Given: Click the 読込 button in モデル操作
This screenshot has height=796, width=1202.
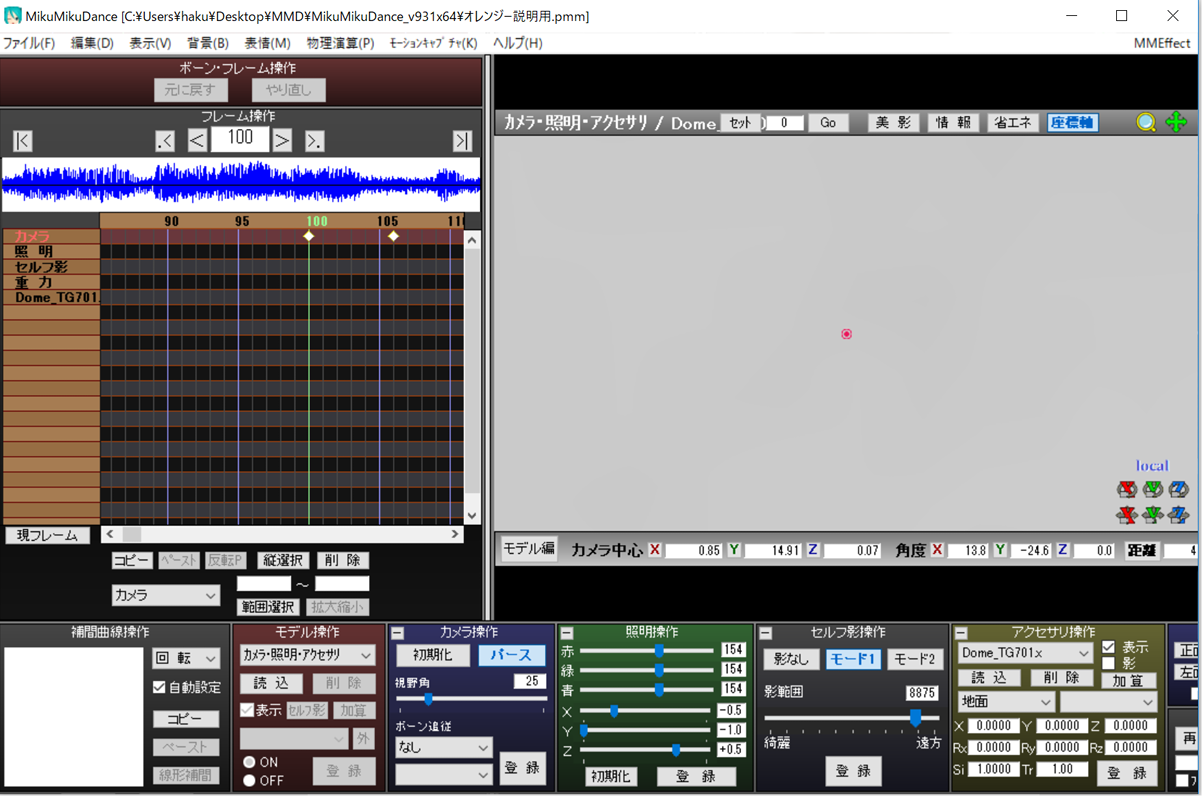Looking at the screenshot, I should 271,684.
